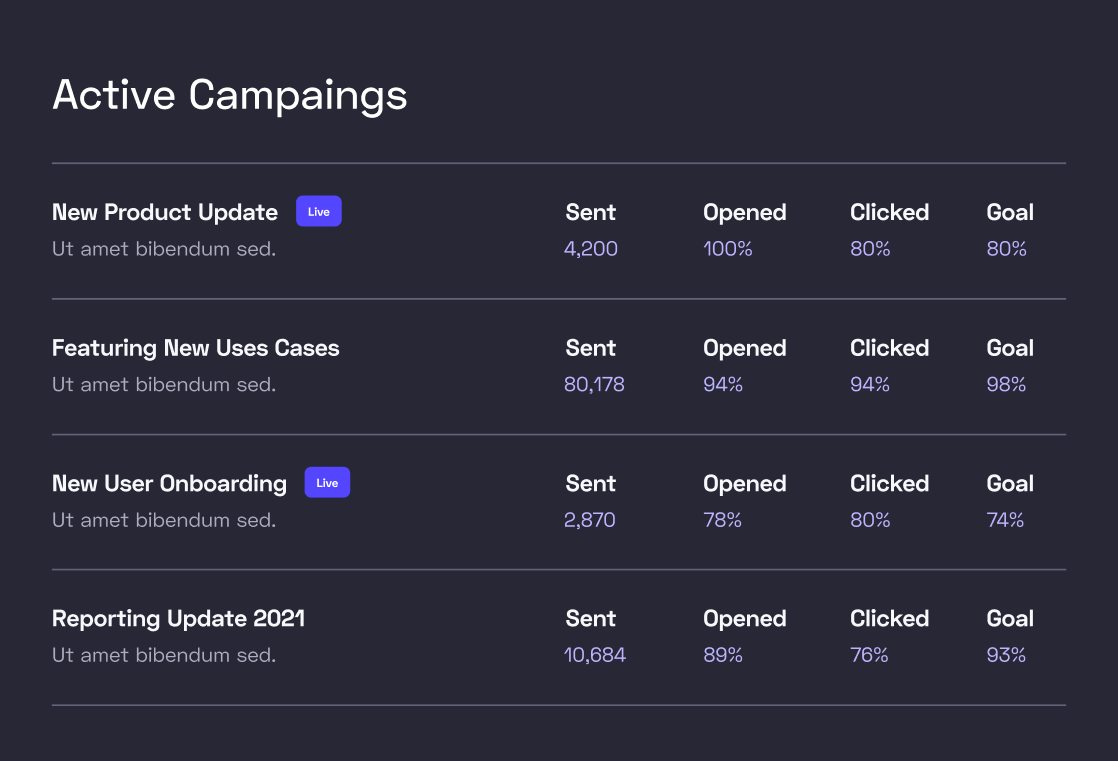Click the Sent value 80,178 for Featuring New Uses Cases

pos(594,384)
